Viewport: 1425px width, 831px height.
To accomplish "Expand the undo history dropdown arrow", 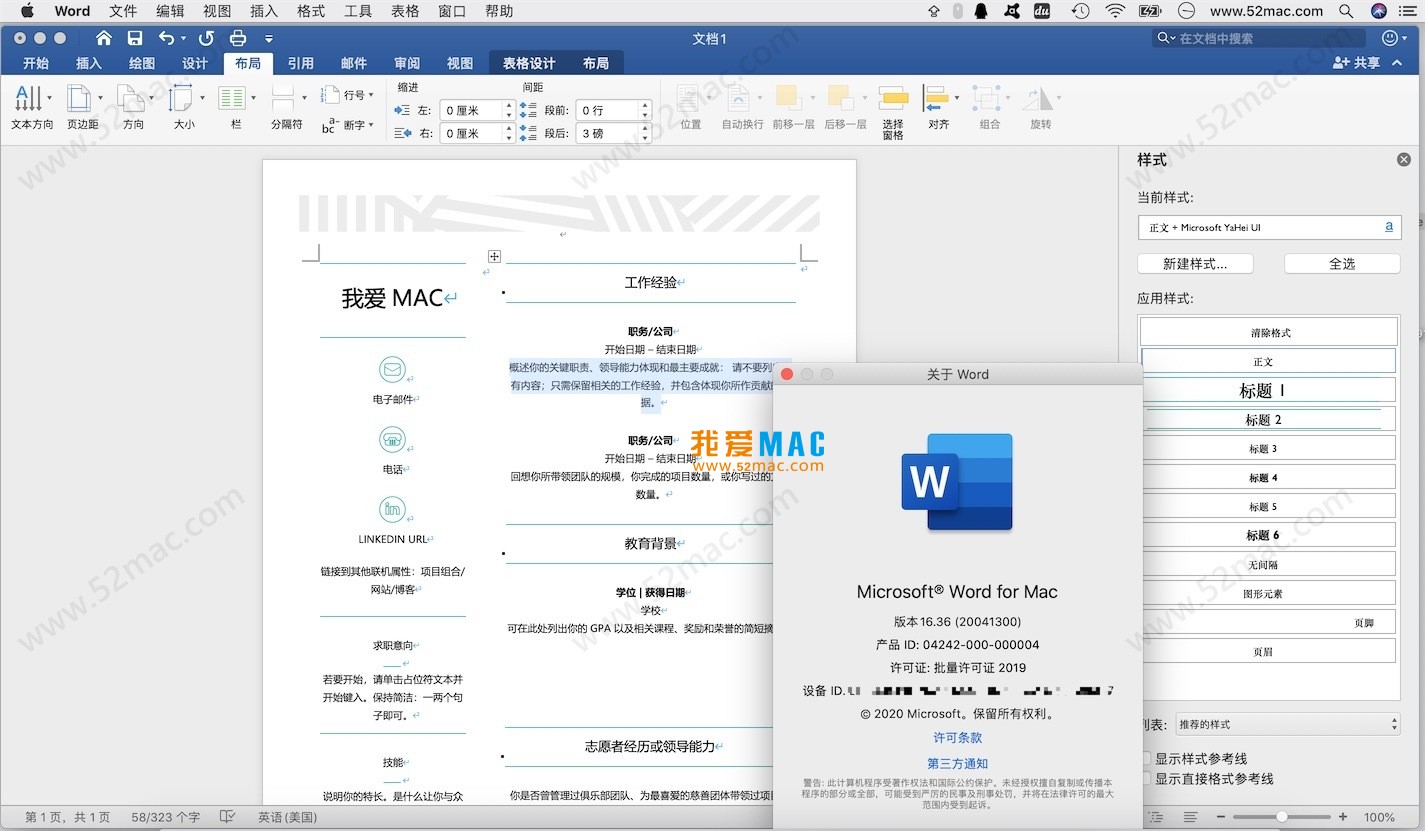I will click(184, 38).
